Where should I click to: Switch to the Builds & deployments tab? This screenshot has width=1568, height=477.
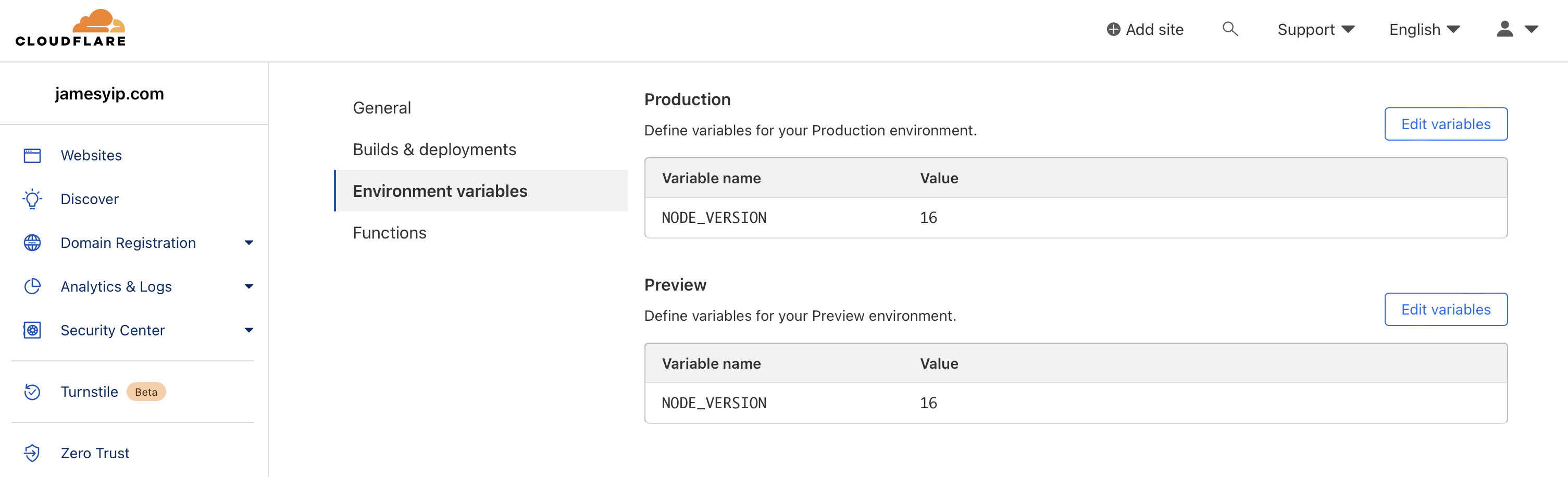pyautogui.click(x=434, y=149)
